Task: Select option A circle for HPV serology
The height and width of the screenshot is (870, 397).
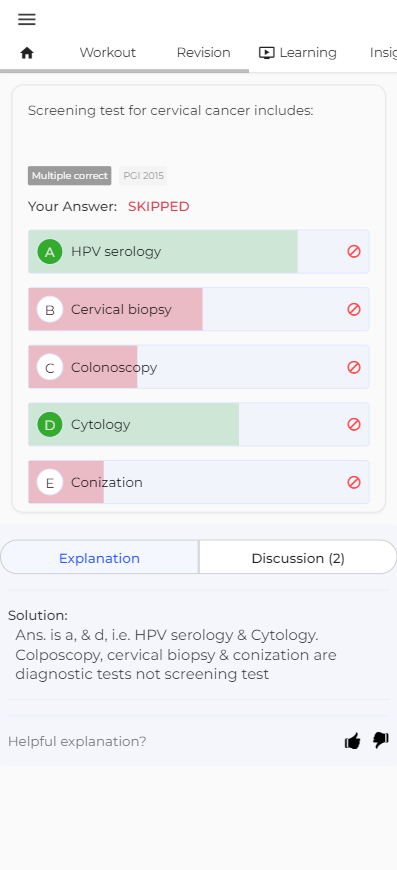Action: 50,252
